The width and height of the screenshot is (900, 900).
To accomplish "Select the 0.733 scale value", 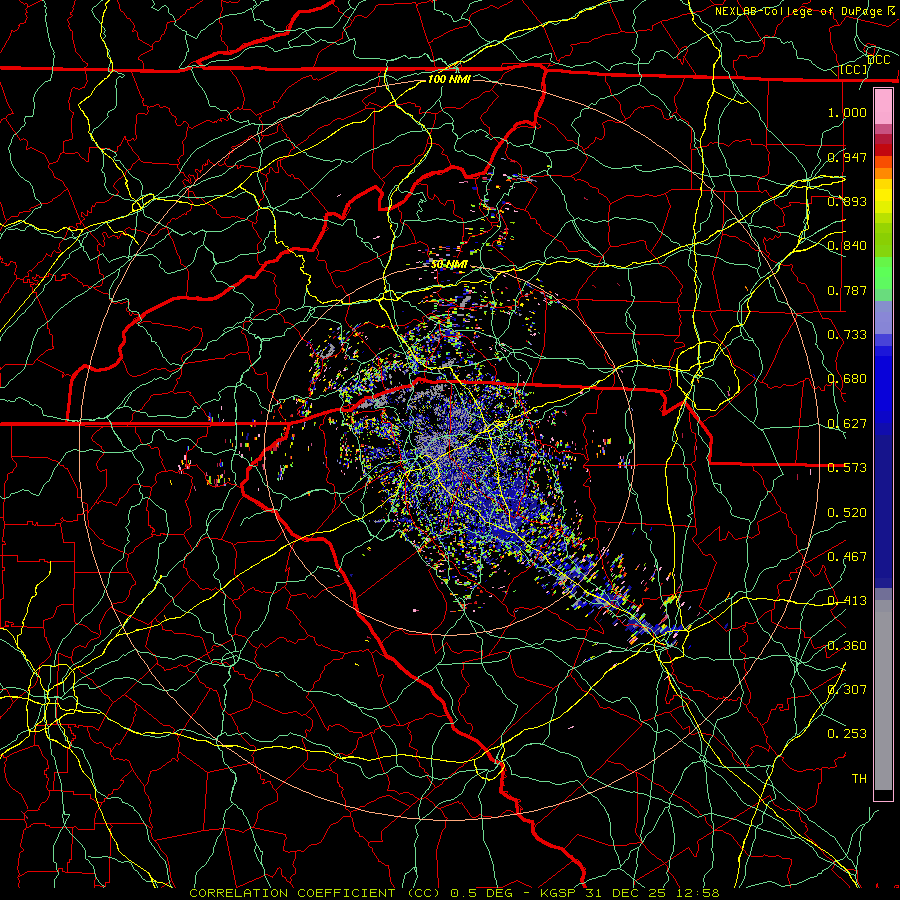I will pos(847,335).
